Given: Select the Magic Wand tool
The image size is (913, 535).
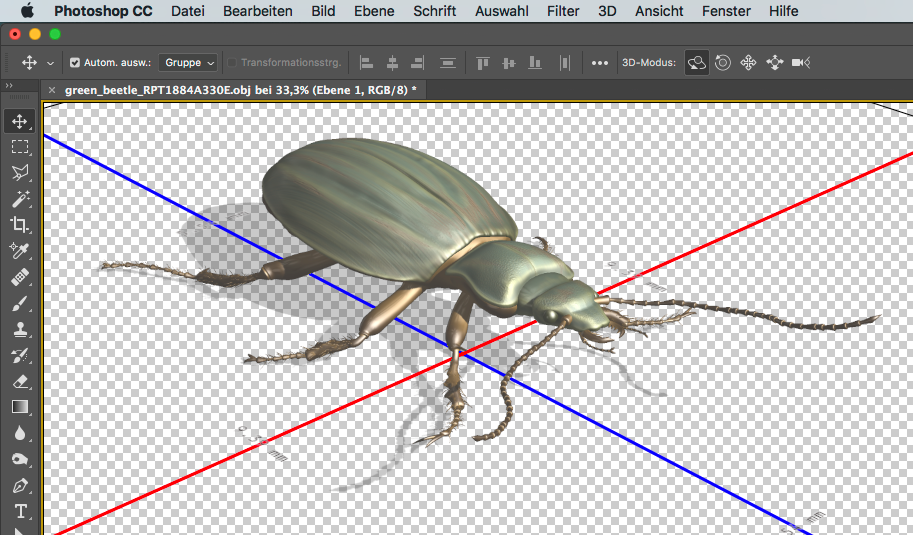Looking at the screenshot, I should [19, 199].
